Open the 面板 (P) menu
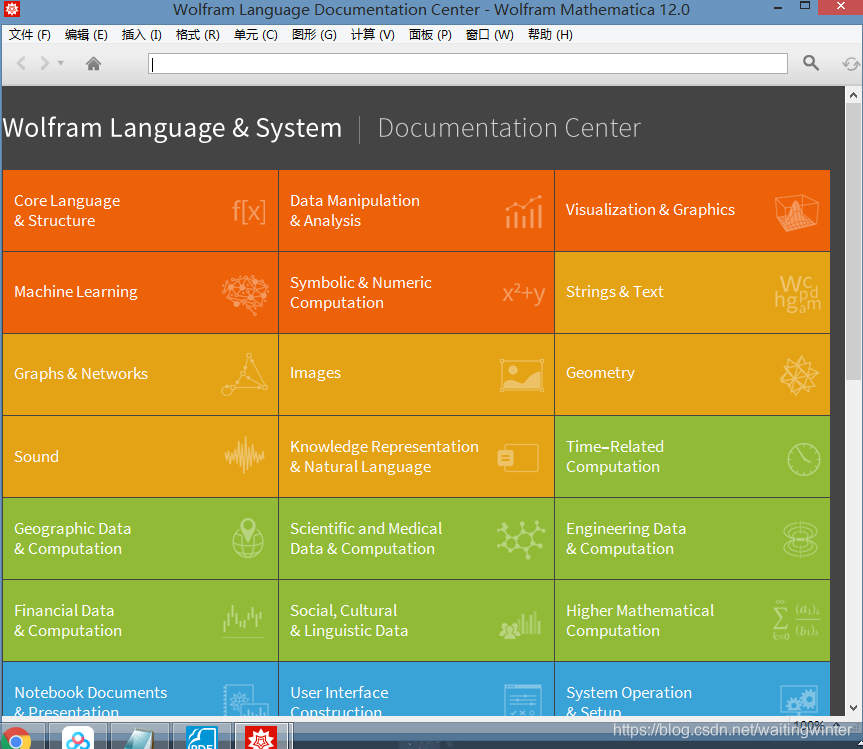 (430, 35)
